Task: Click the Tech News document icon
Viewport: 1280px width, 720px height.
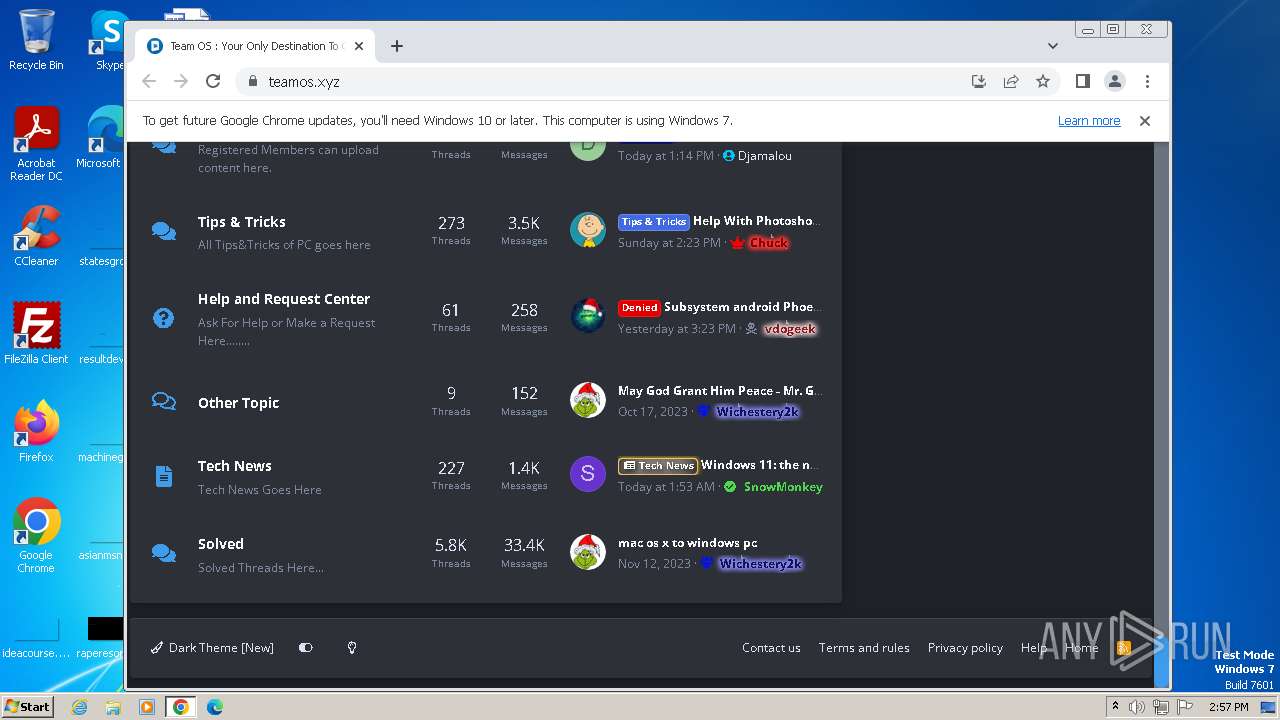Action: [x=164, y=476]
